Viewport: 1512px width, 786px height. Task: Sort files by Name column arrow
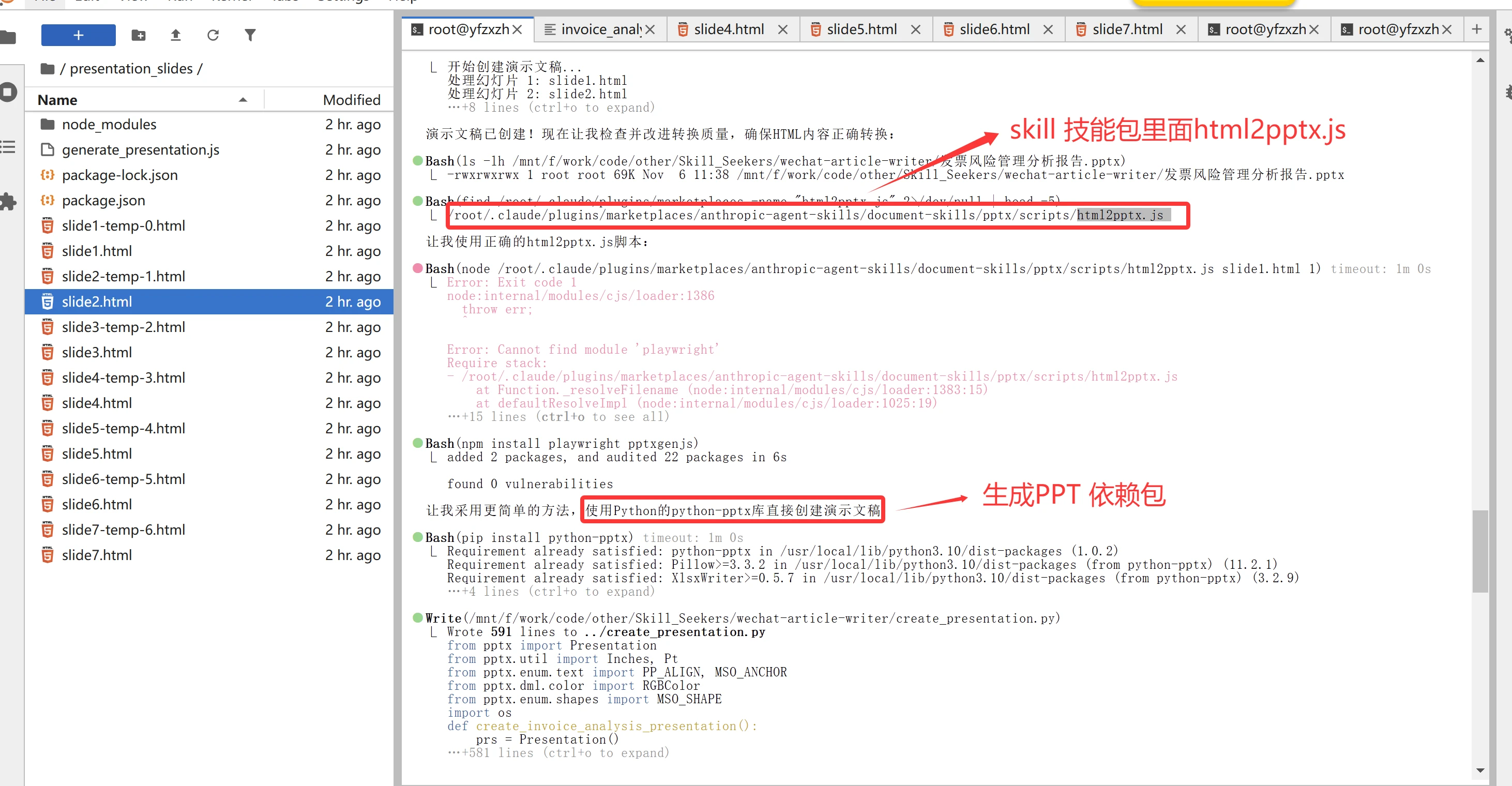pyautogui.click(x=243, y=100)
